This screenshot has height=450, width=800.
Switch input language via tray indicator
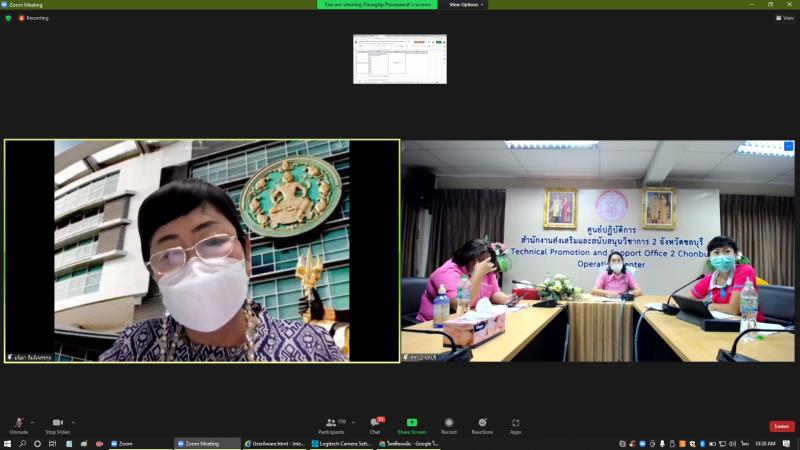(745, 444)
